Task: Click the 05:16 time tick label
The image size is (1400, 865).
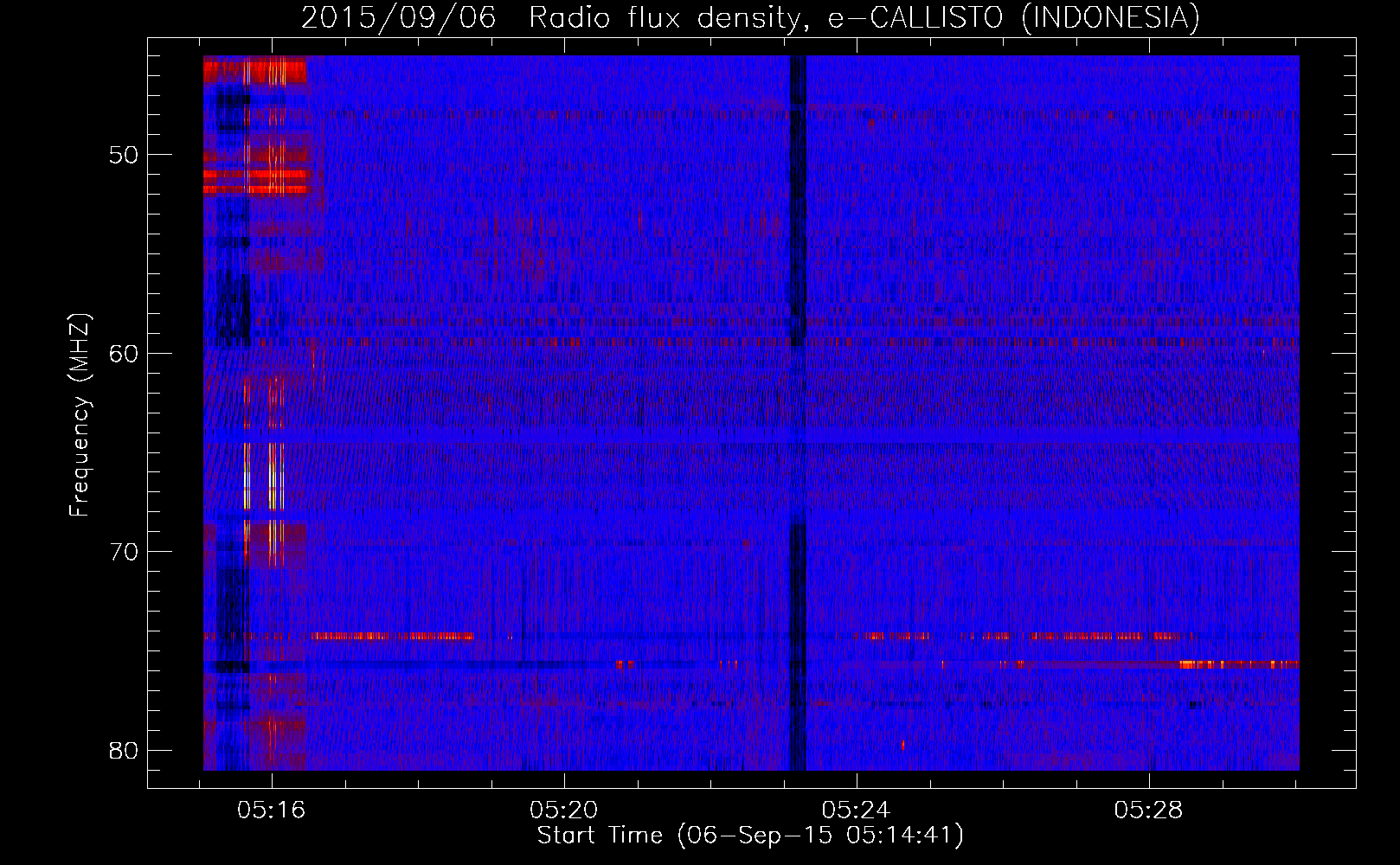Action: click(272, 811)
